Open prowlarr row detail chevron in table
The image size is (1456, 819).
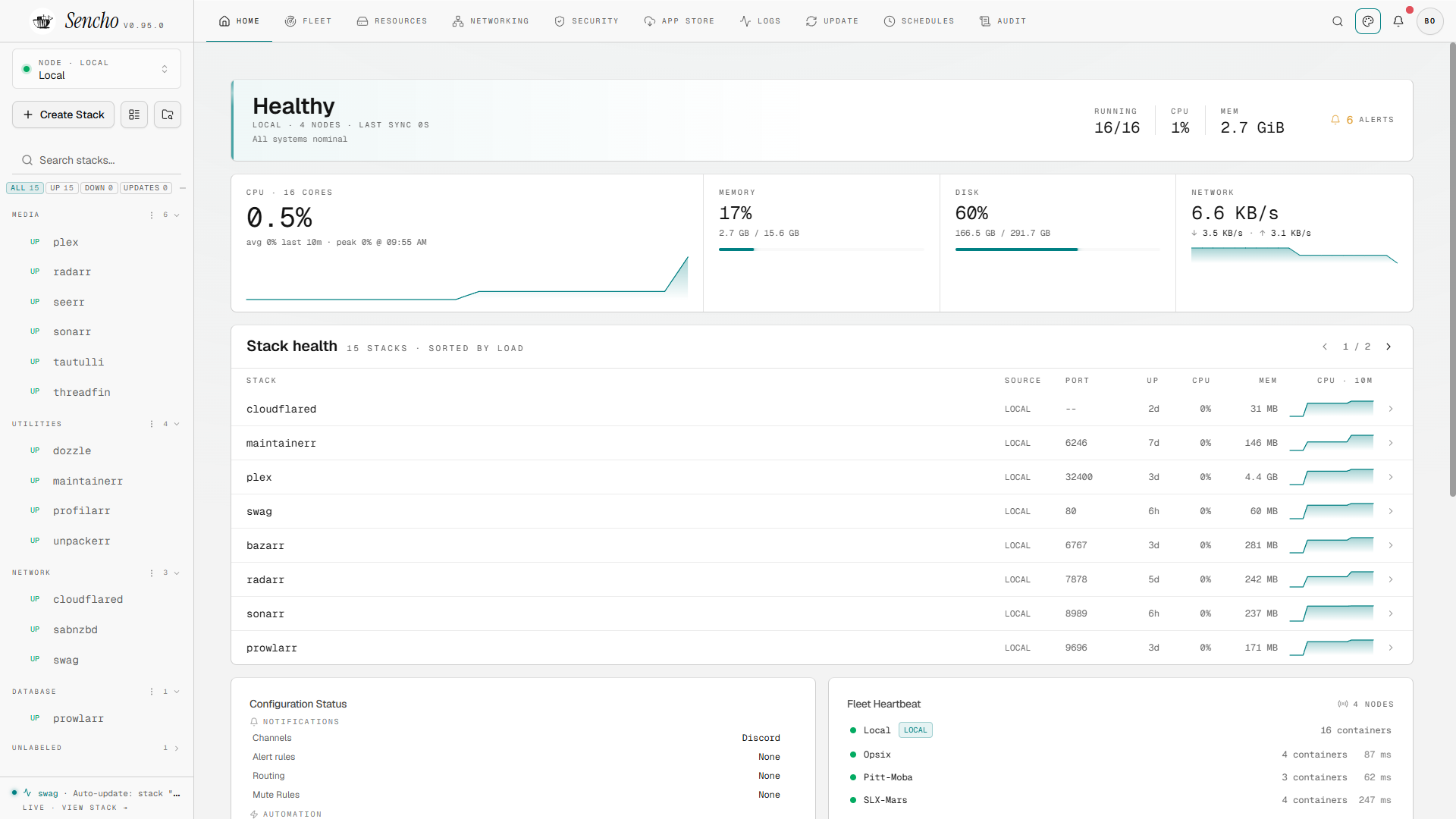tap(1391, 648)
